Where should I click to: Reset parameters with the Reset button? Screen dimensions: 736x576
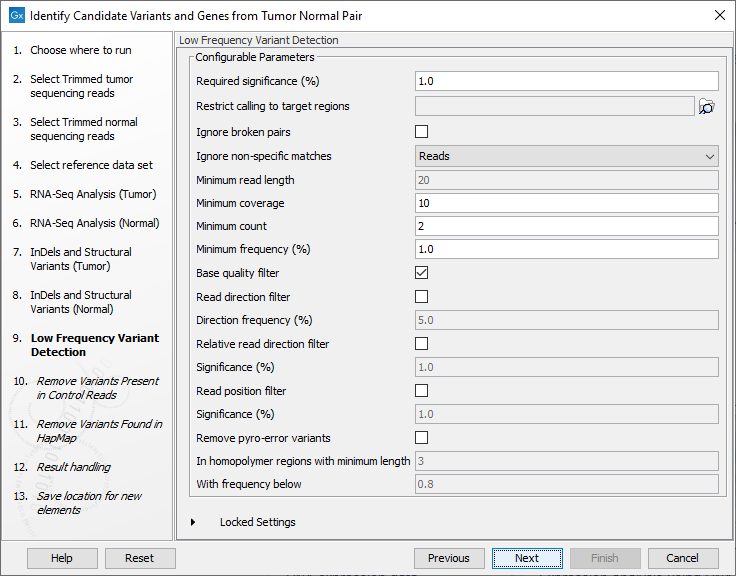click(140, 558)
